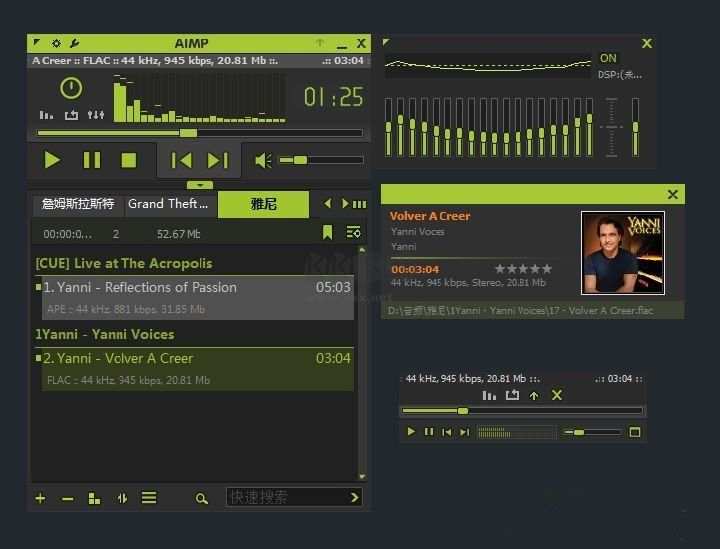The image size is (720, 549).
Task: Open playlist sorting blocks icon
Action: click(94, 498)
